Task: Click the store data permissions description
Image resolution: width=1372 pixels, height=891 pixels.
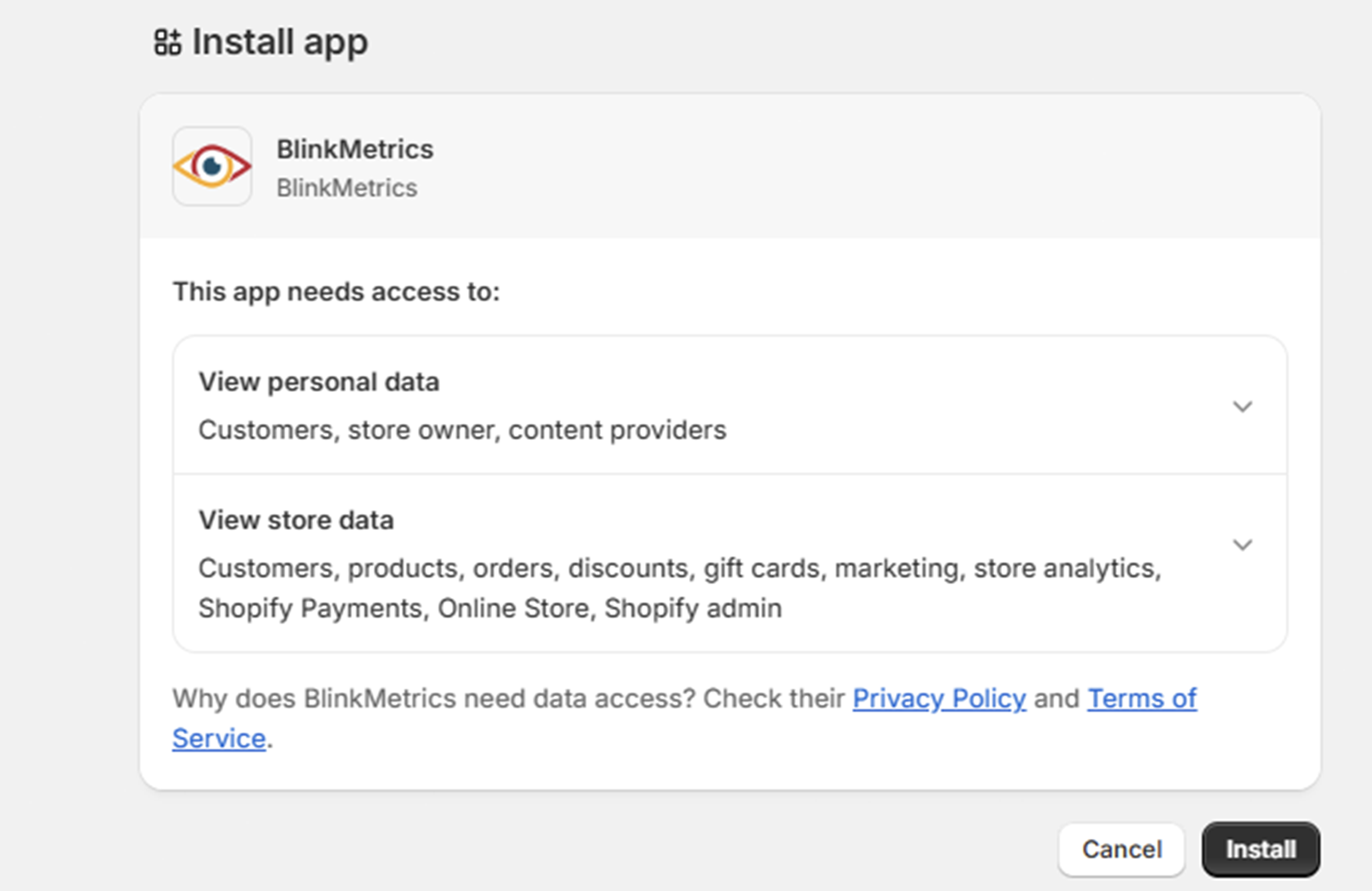Action: pos(679,569)
